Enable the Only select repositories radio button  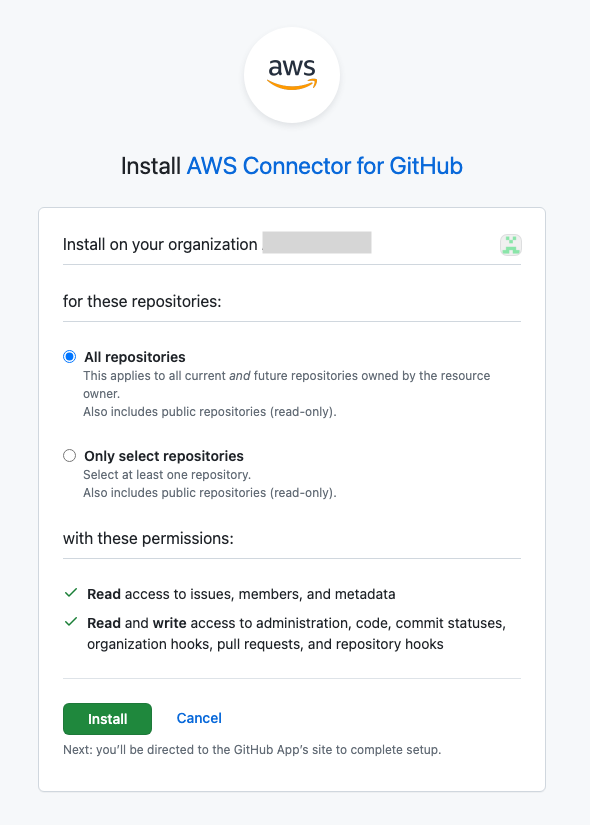[x=69, y=455]
